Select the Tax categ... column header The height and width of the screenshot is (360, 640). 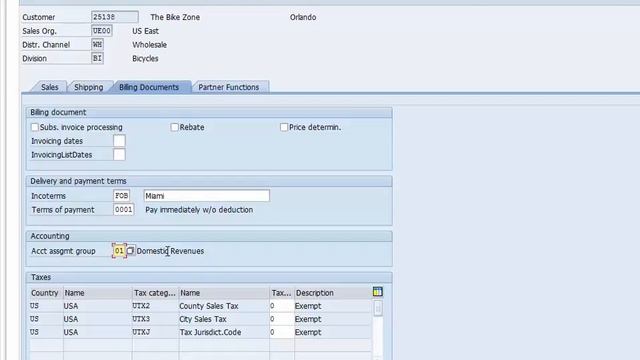[155, 293]
